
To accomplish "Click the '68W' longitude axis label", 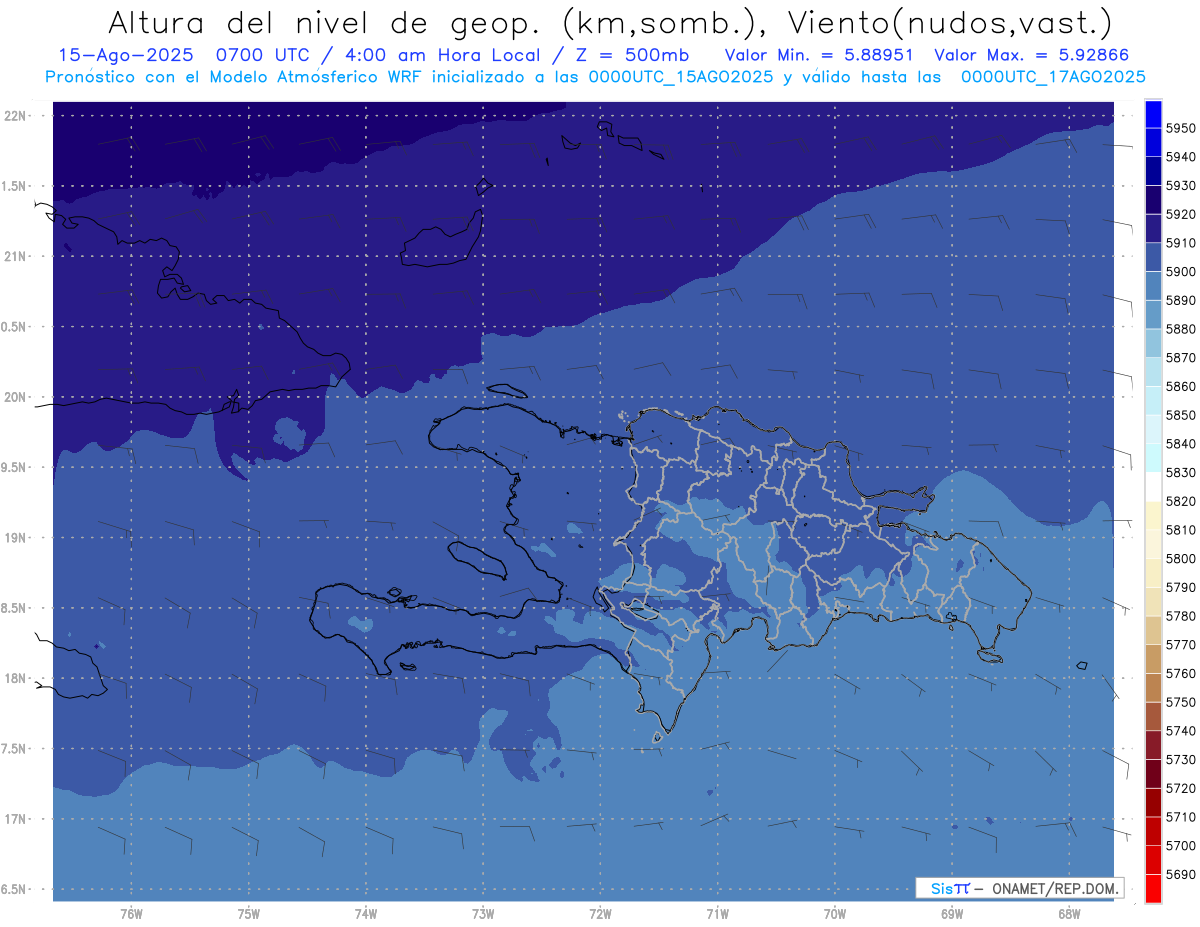I will (1069, 914).
